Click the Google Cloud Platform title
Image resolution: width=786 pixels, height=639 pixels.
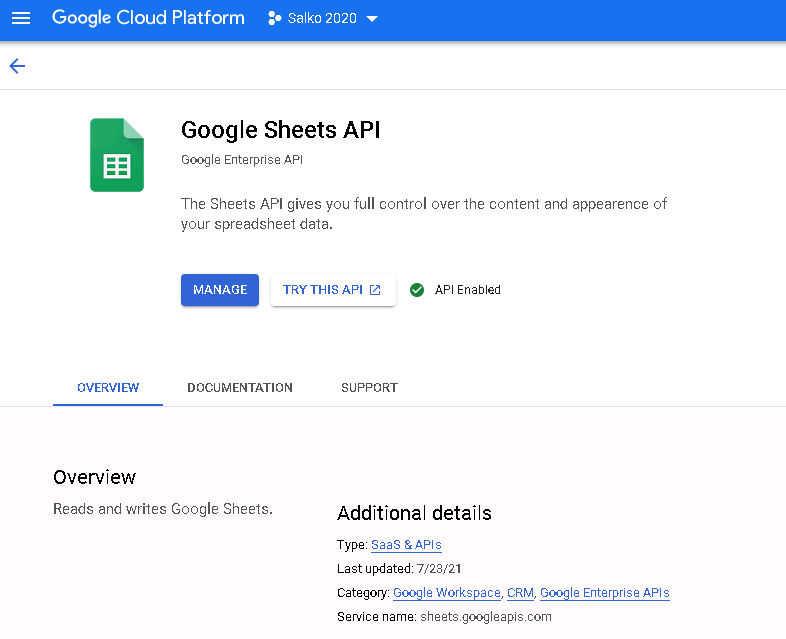(x=148, y=18)
